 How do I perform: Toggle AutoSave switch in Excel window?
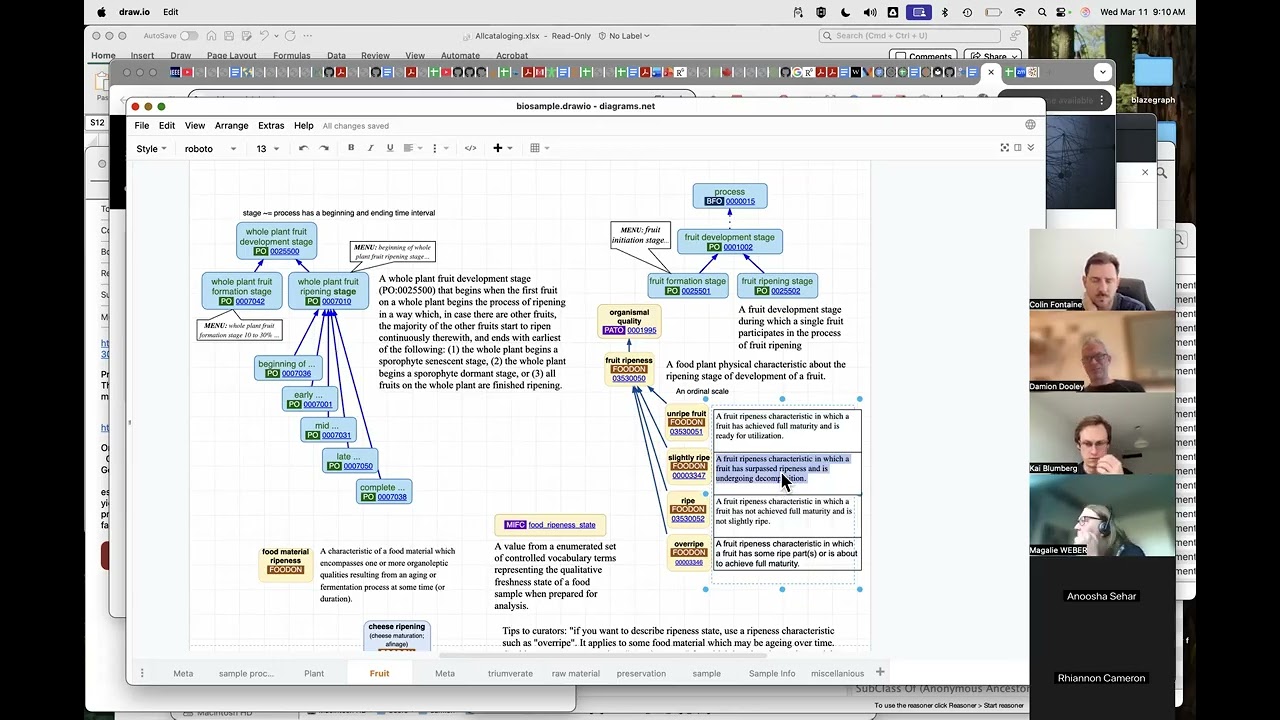(x=188, y=36)
